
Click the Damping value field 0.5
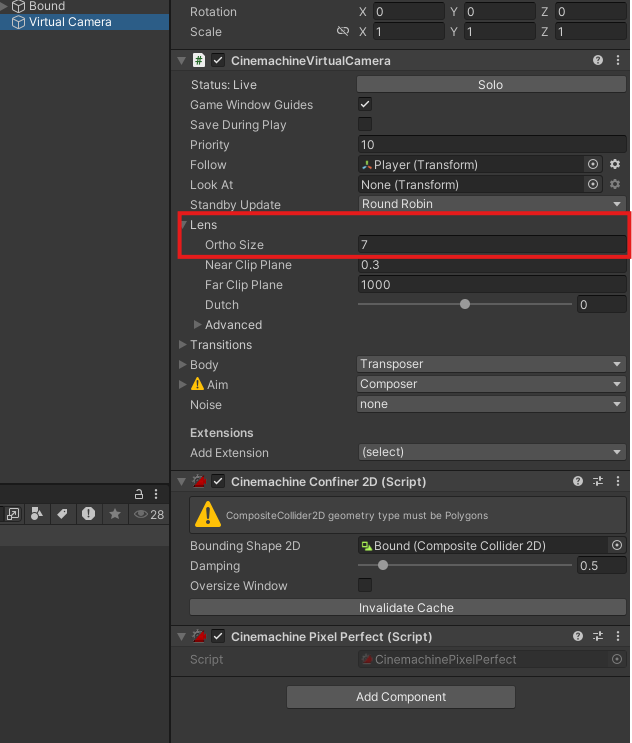602,565
